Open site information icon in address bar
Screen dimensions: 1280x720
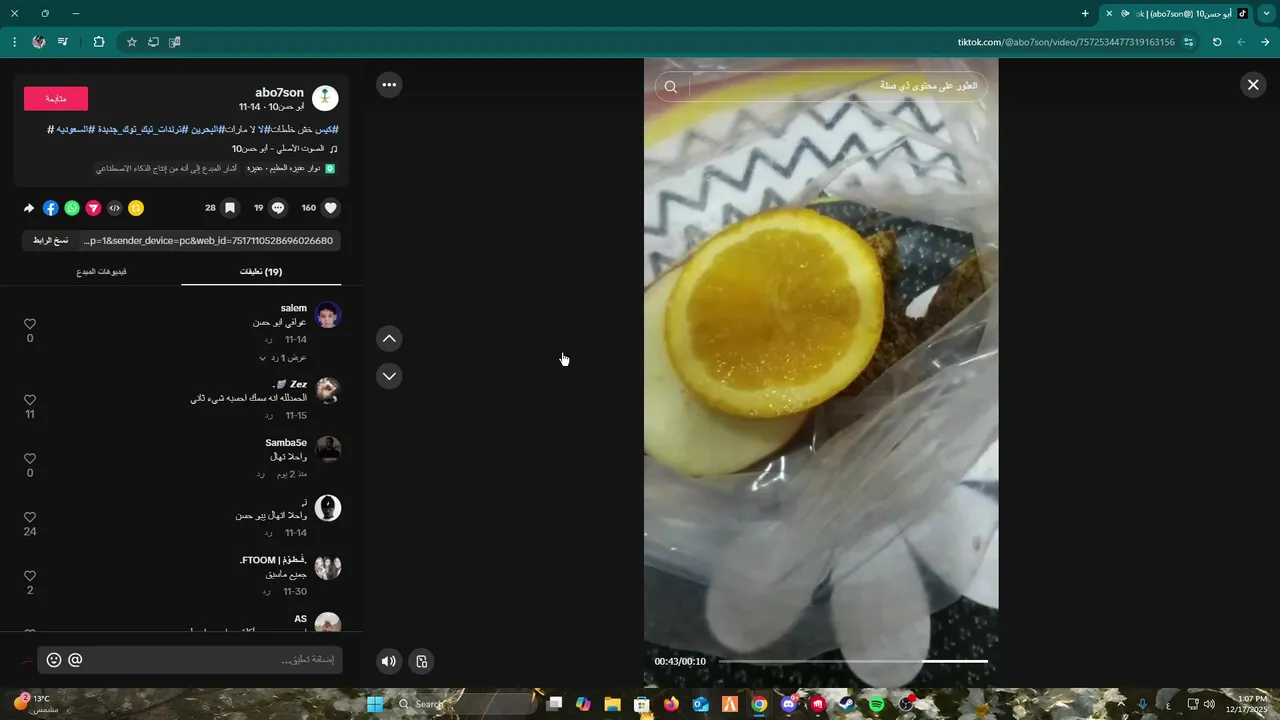tap(1188, 42)
